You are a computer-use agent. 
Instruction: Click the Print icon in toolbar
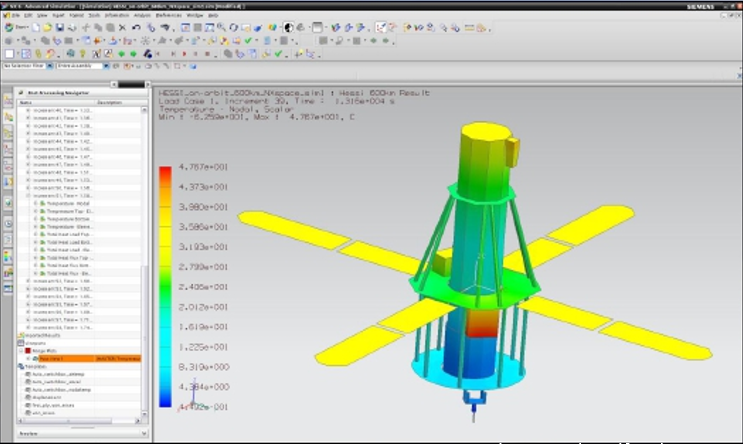point(72,28)
